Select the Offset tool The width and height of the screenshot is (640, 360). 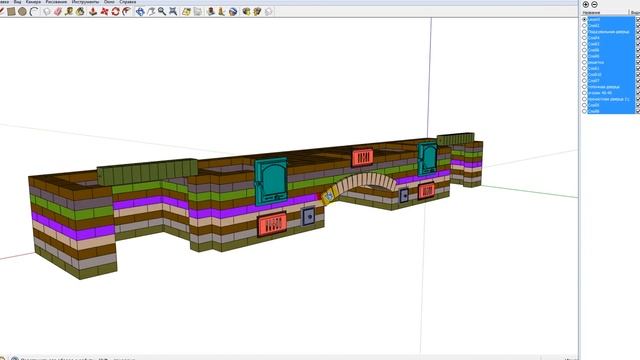[127, 11]
